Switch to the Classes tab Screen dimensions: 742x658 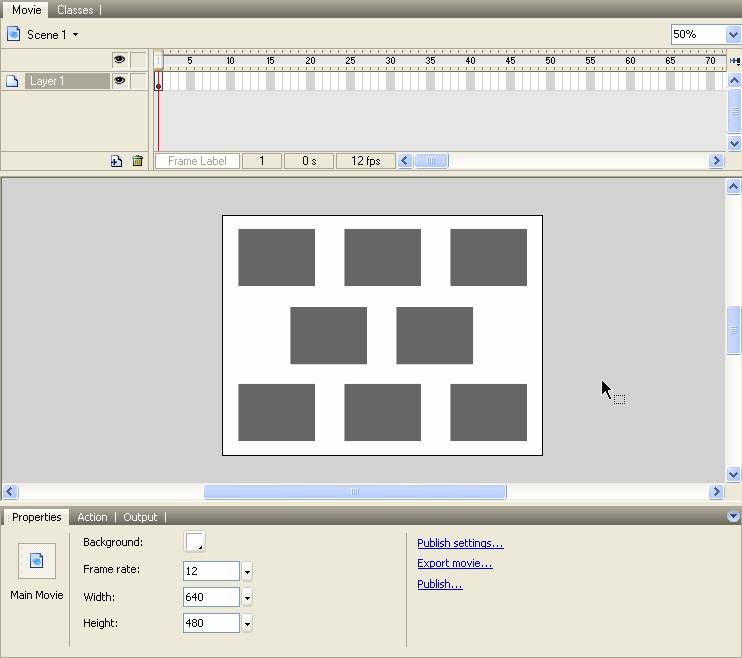click(75, 10)
